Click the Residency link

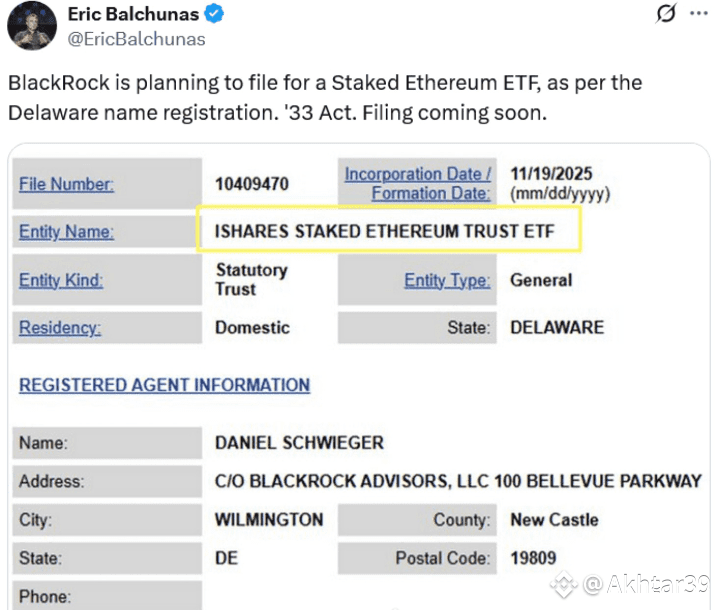tap(60, 327)
